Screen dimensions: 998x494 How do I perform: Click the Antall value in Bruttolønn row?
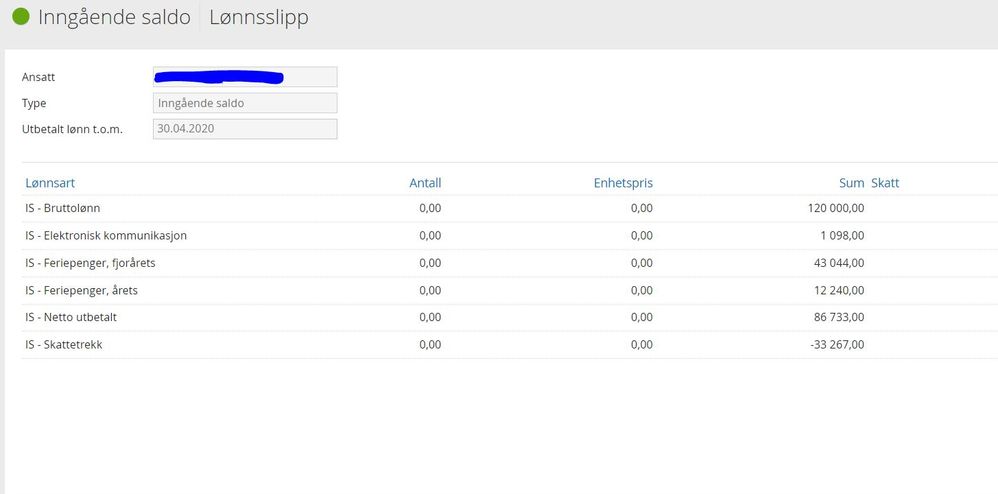(430, 208)
